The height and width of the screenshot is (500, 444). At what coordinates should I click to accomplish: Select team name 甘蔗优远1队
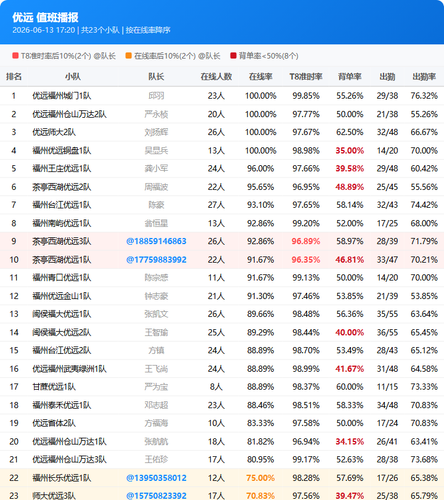click(x=54, y=387)
